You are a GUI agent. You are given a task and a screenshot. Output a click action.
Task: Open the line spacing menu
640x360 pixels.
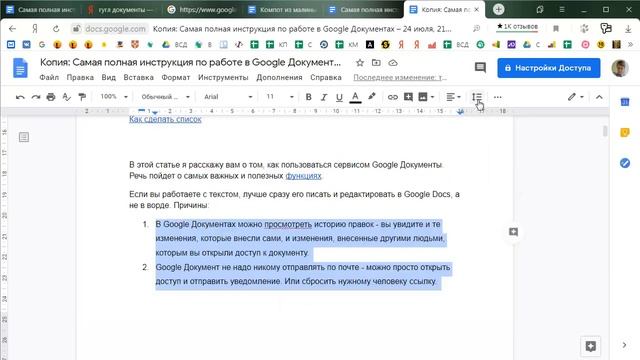(x=477, y=97)
